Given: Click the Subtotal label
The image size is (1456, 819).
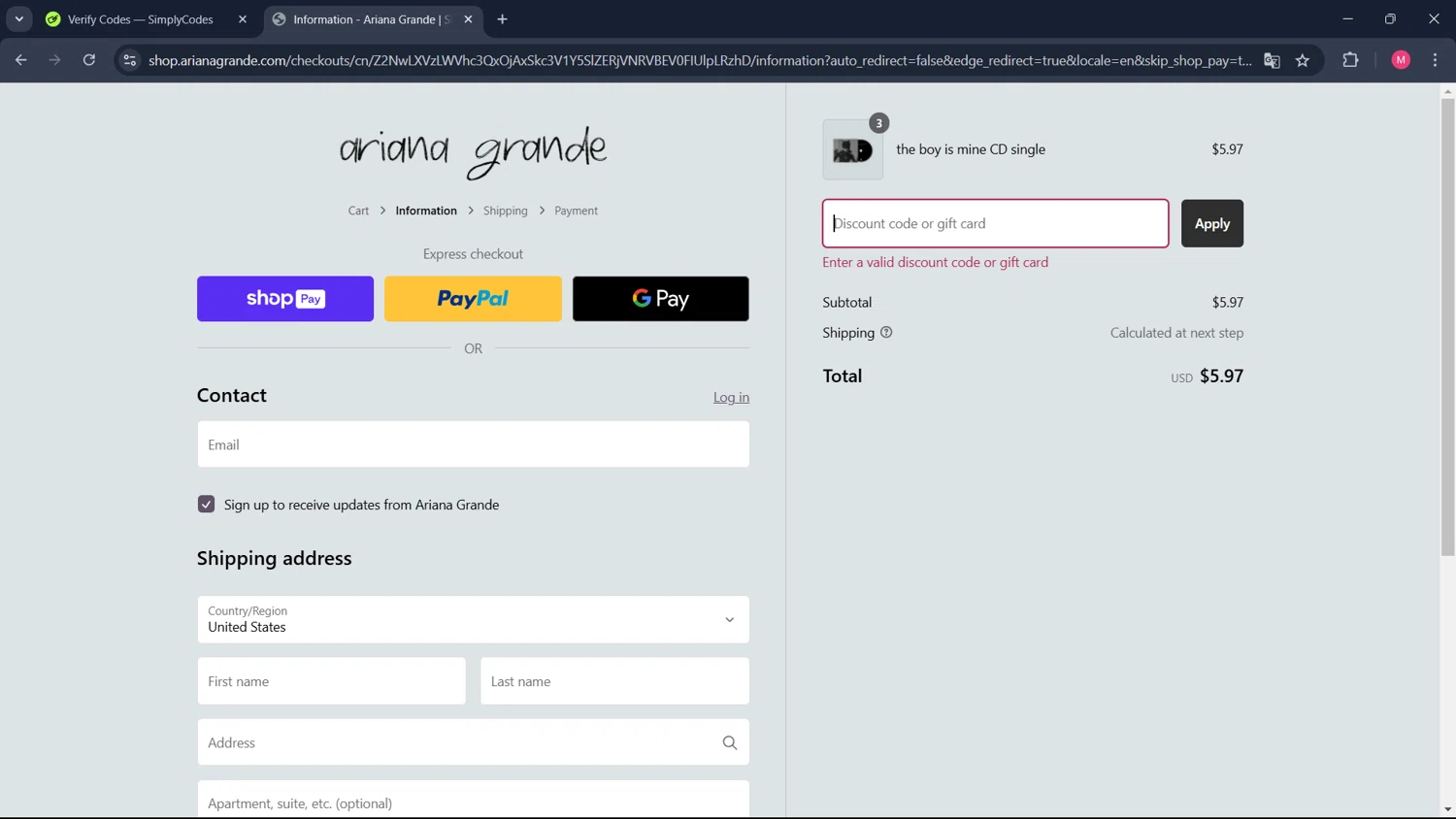Looking at the screenshot, I should pos(847,302).
